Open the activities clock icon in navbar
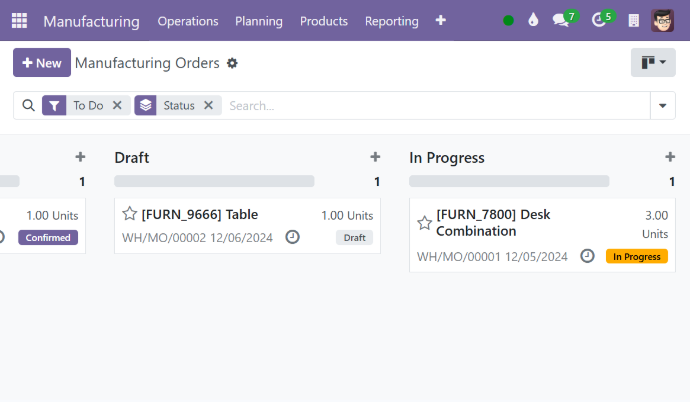690x402 pixels. click(x=599, y=20)
